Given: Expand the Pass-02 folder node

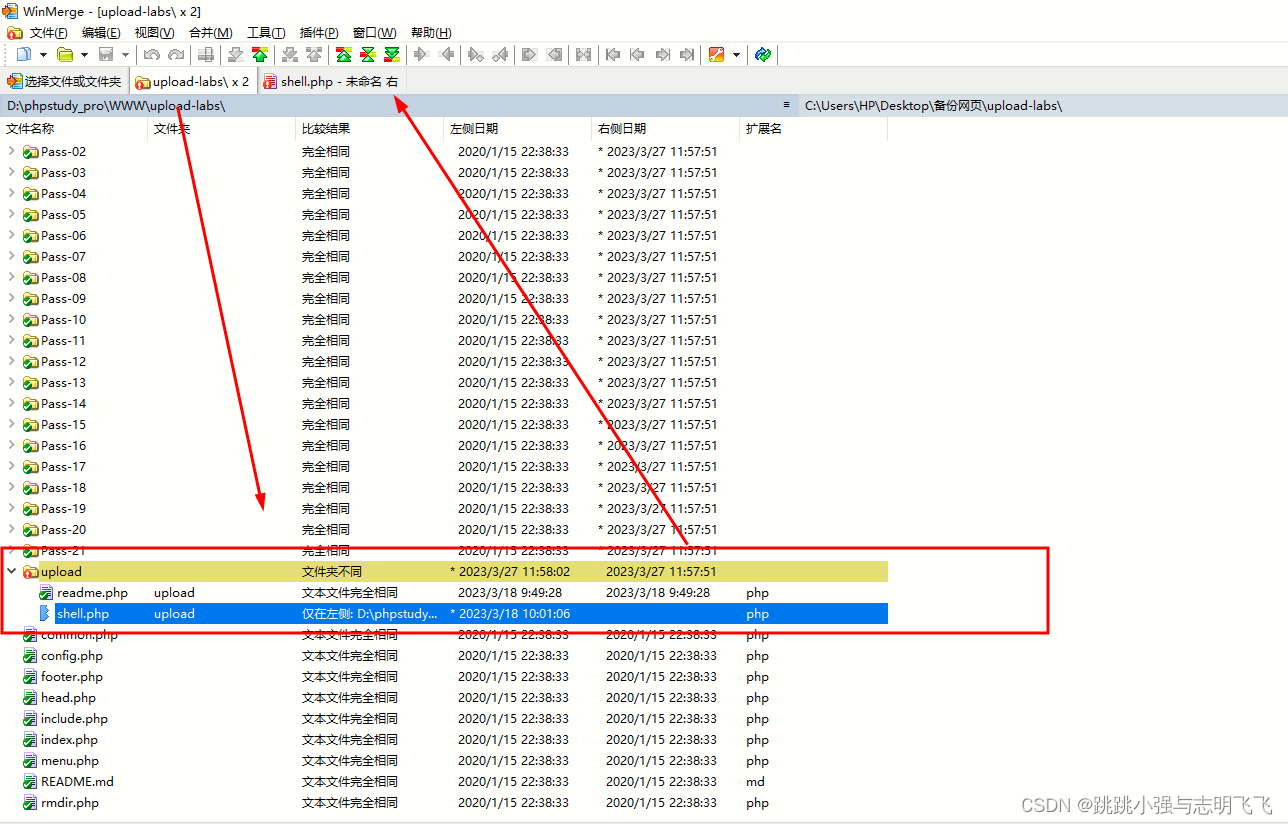Looking at the screenshot, I should [12, 151].
